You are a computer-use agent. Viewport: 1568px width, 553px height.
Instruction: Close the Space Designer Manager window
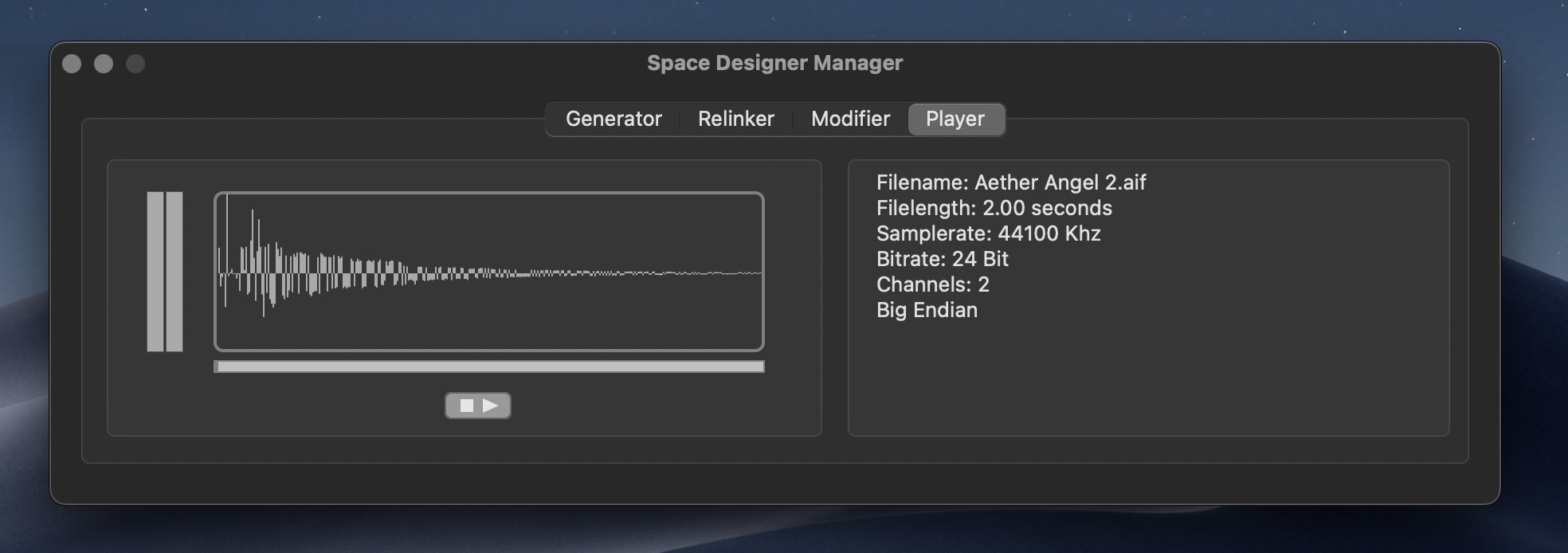pos(72,64)
